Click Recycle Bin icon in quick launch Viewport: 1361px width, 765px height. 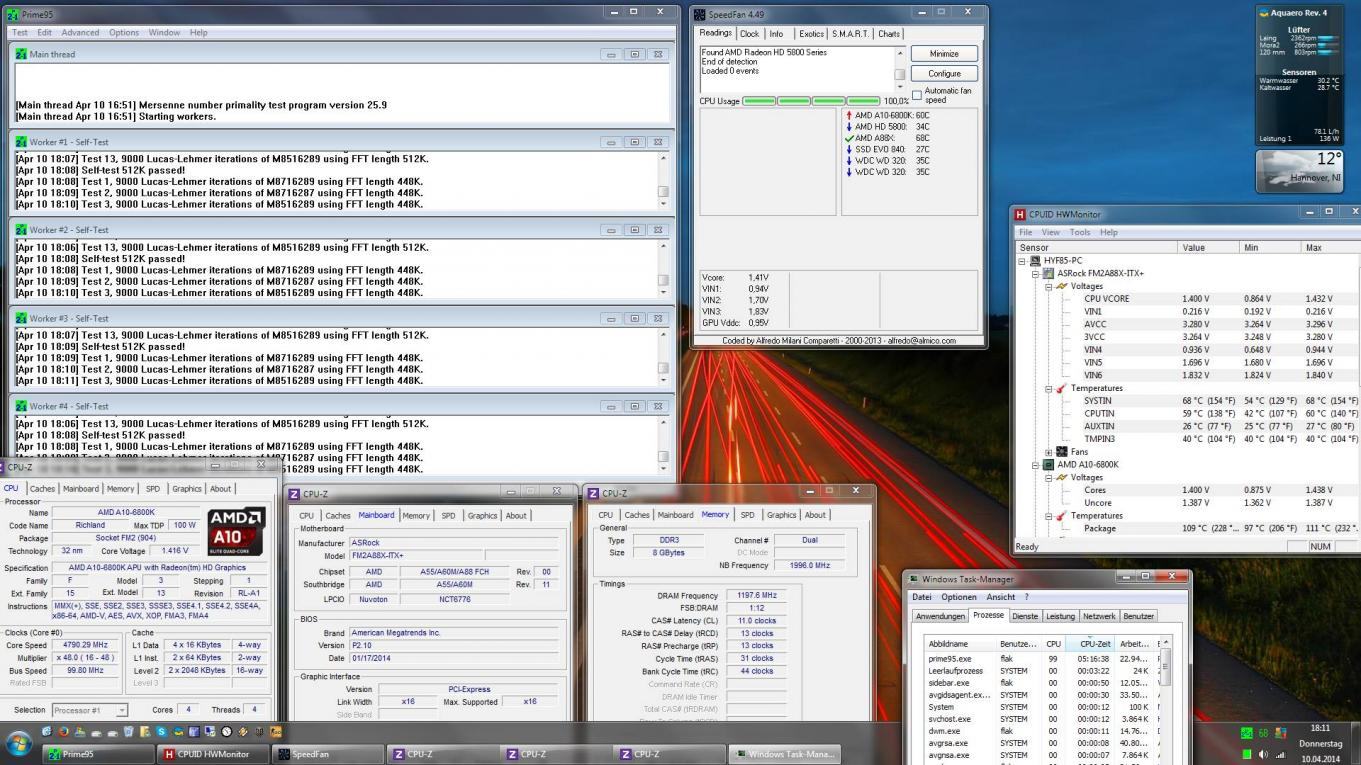click(x=128, y=731)
